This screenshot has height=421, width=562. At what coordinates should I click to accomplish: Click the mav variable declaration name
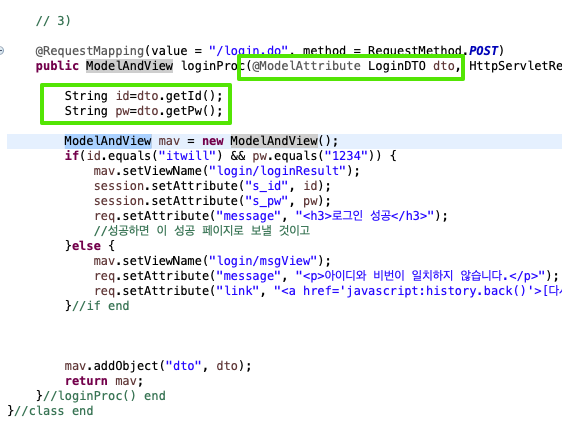(169, 141)
